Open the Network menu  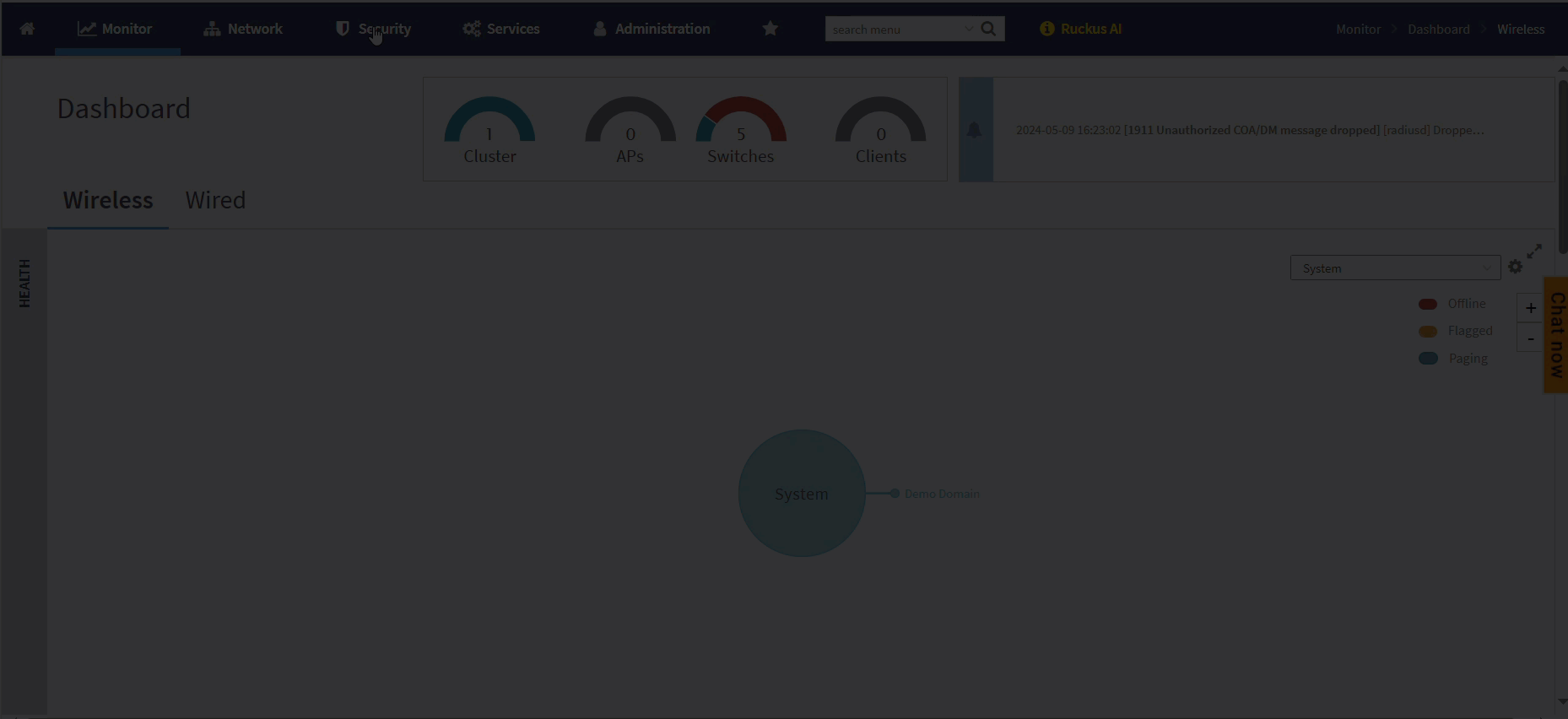tap(243, 29)
